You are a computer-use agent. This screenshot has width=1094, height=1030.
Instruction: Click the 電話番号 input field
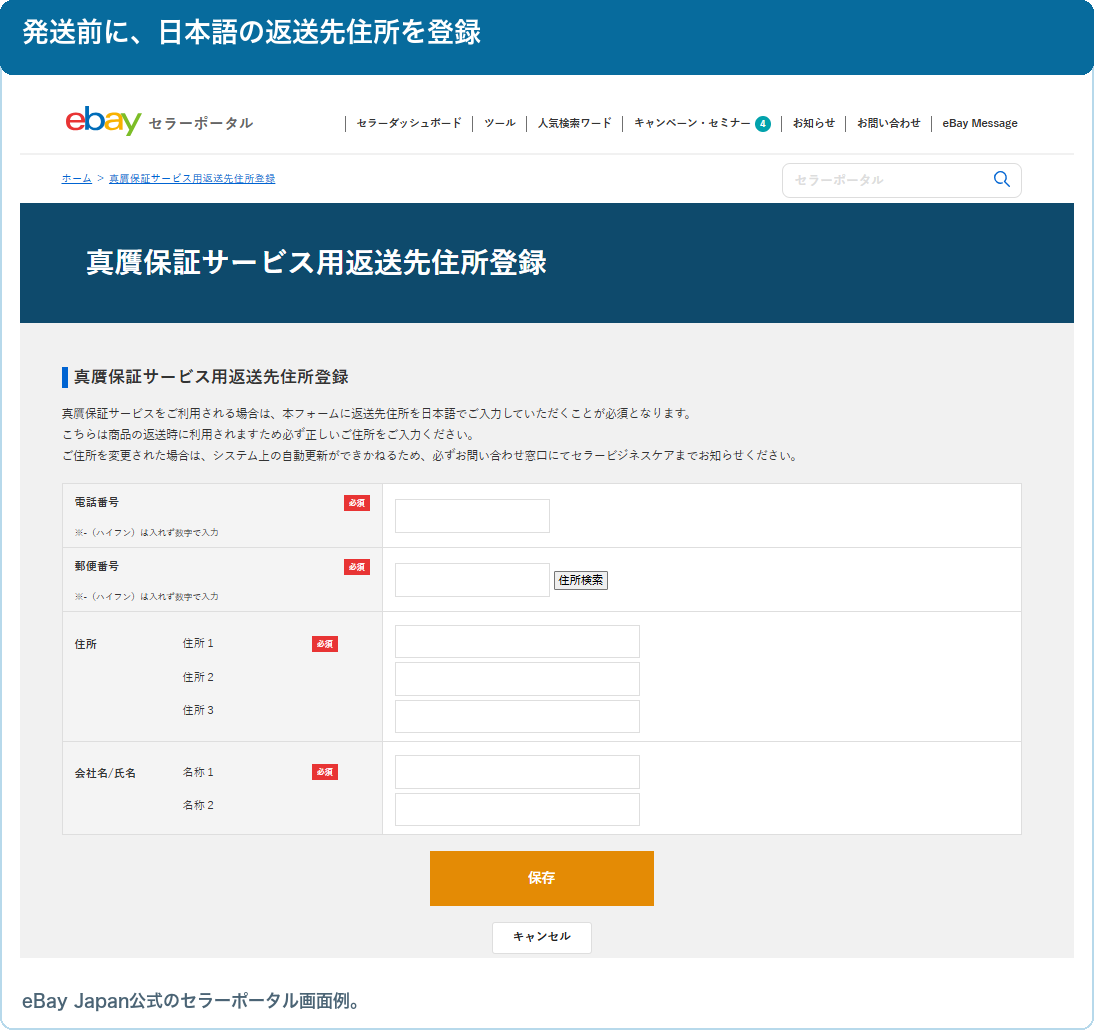click(472, 516)
